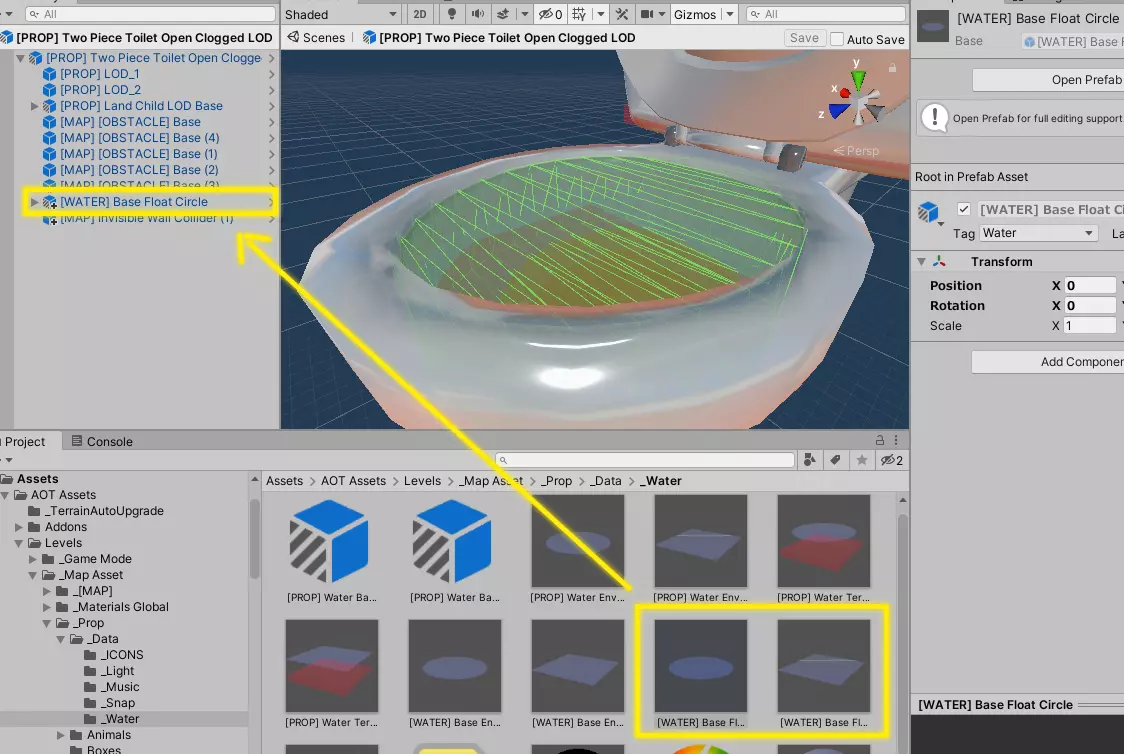Toggle scene lighting bulb icon
The height and width of the screenshot is (754, 1124).
[451, 14]
